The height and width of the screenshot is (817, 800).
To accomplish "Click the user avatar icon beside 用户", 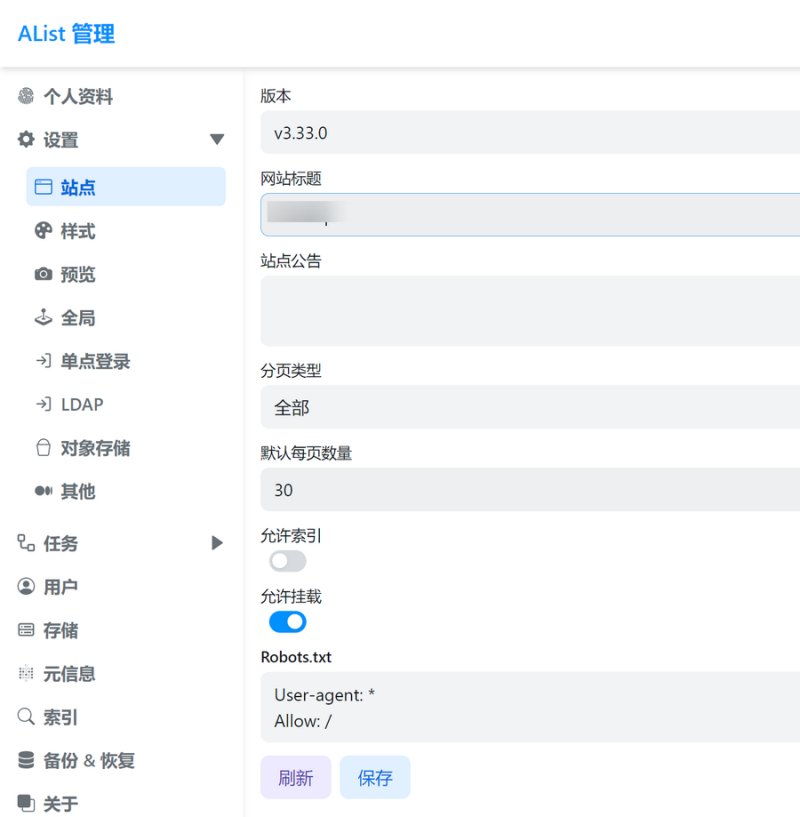I will (26, 586).
